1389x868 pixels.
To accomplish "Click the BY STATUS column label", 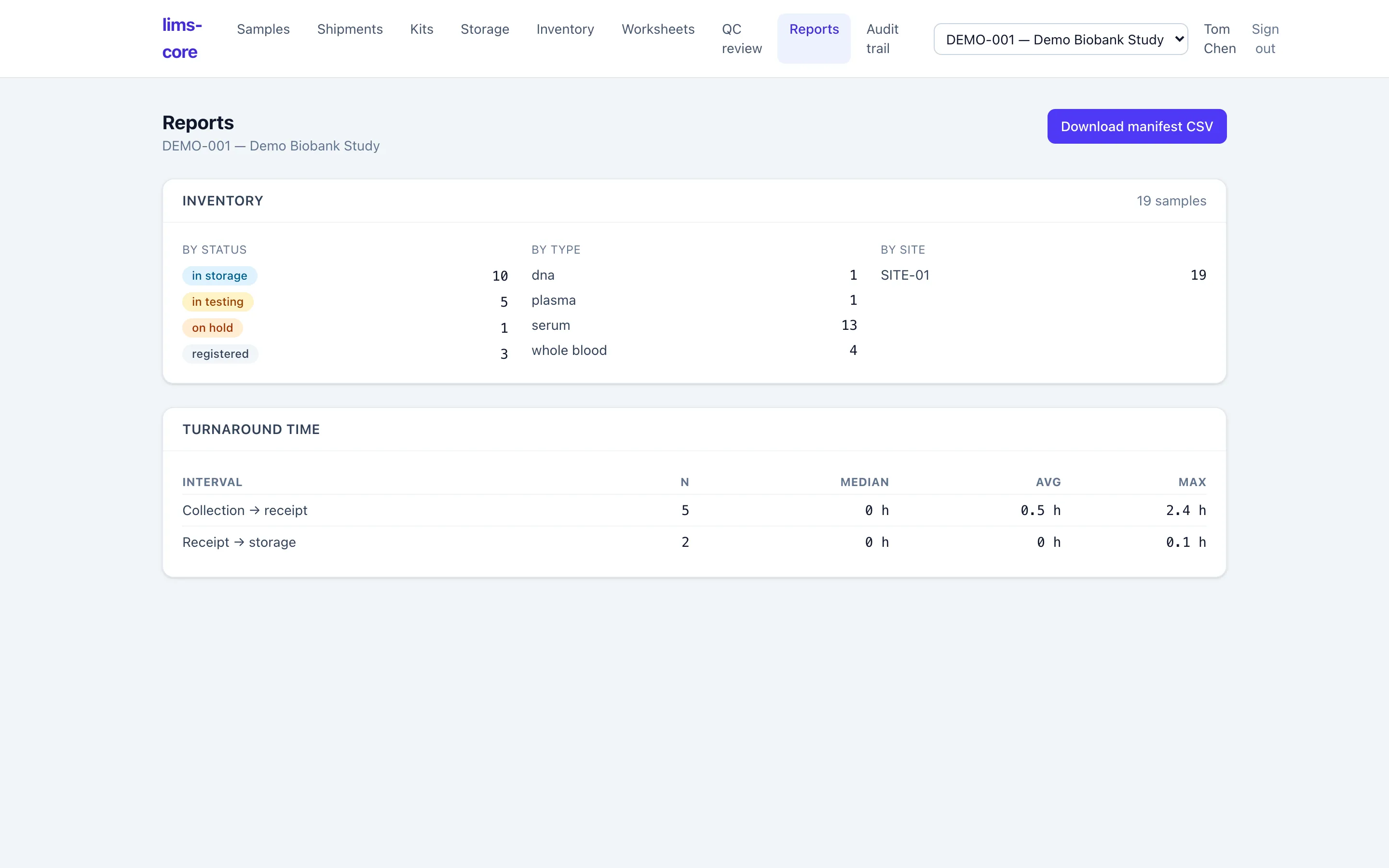I will pyautogui.click(x=215, y=250).
